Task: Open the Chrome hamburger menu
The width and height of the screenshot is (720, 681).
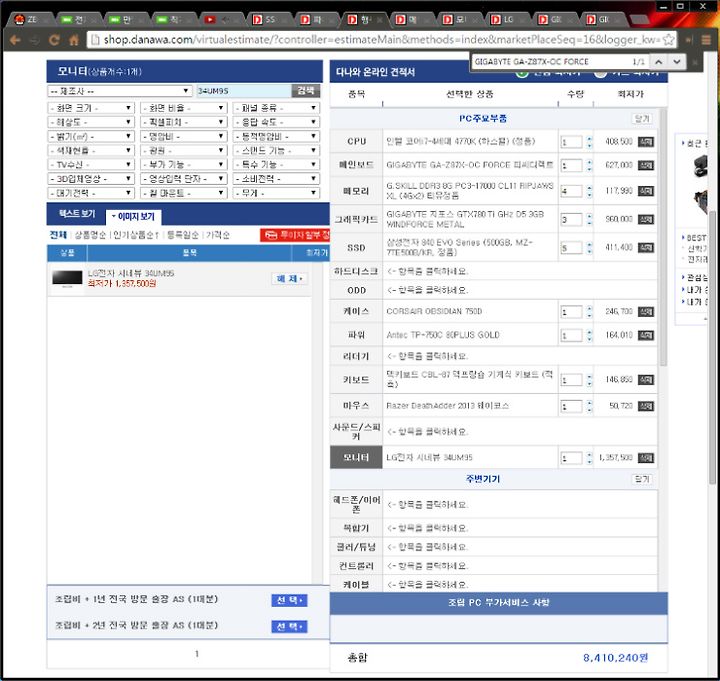Action: 706,40
